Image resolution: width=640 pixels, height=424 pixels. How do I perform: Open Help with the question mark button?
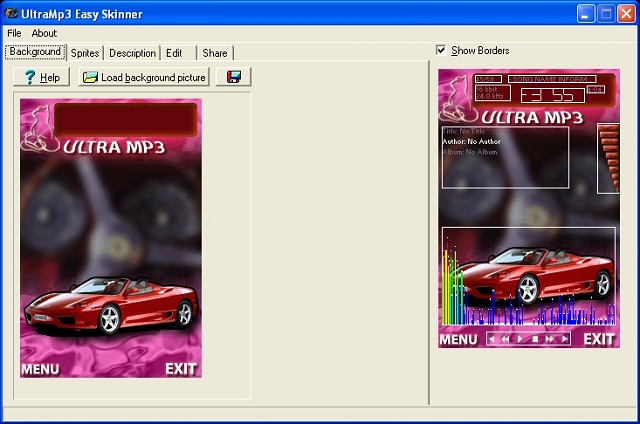click(42, 77)
